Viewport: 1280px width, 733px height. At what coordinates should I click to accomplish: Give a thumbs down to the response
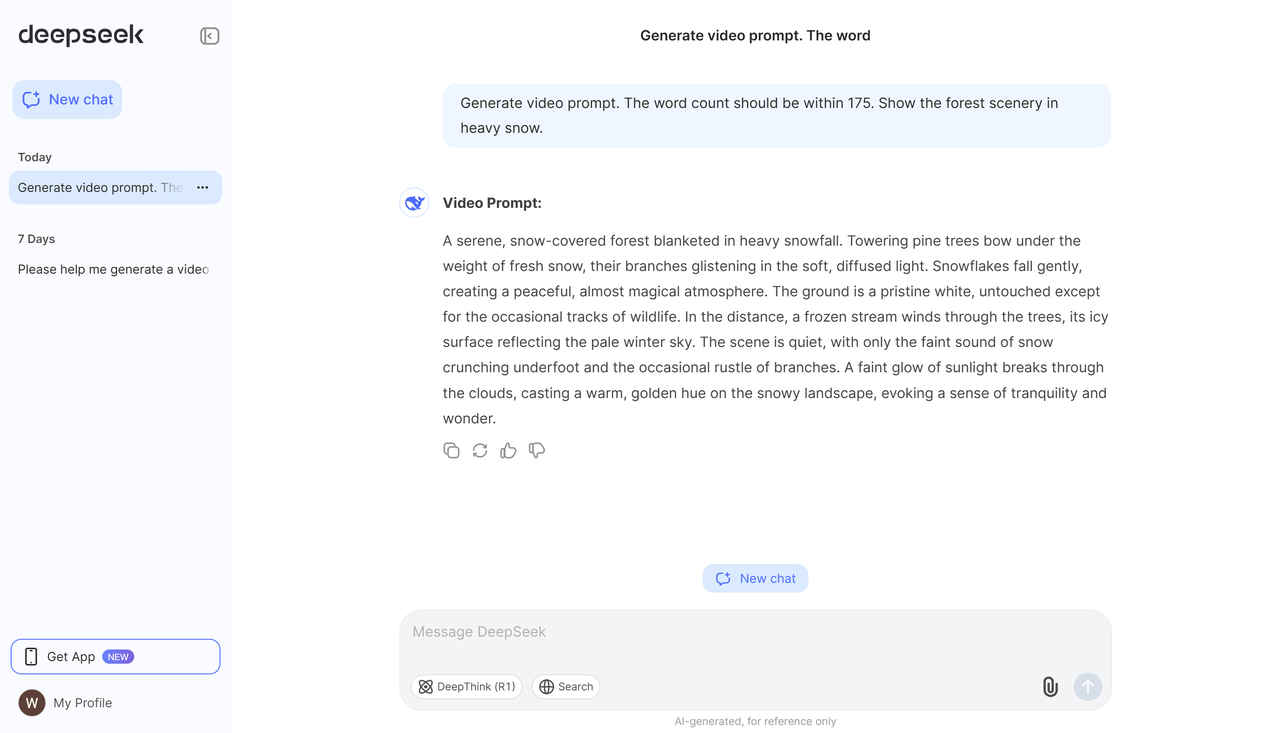(x=537, y=451)
